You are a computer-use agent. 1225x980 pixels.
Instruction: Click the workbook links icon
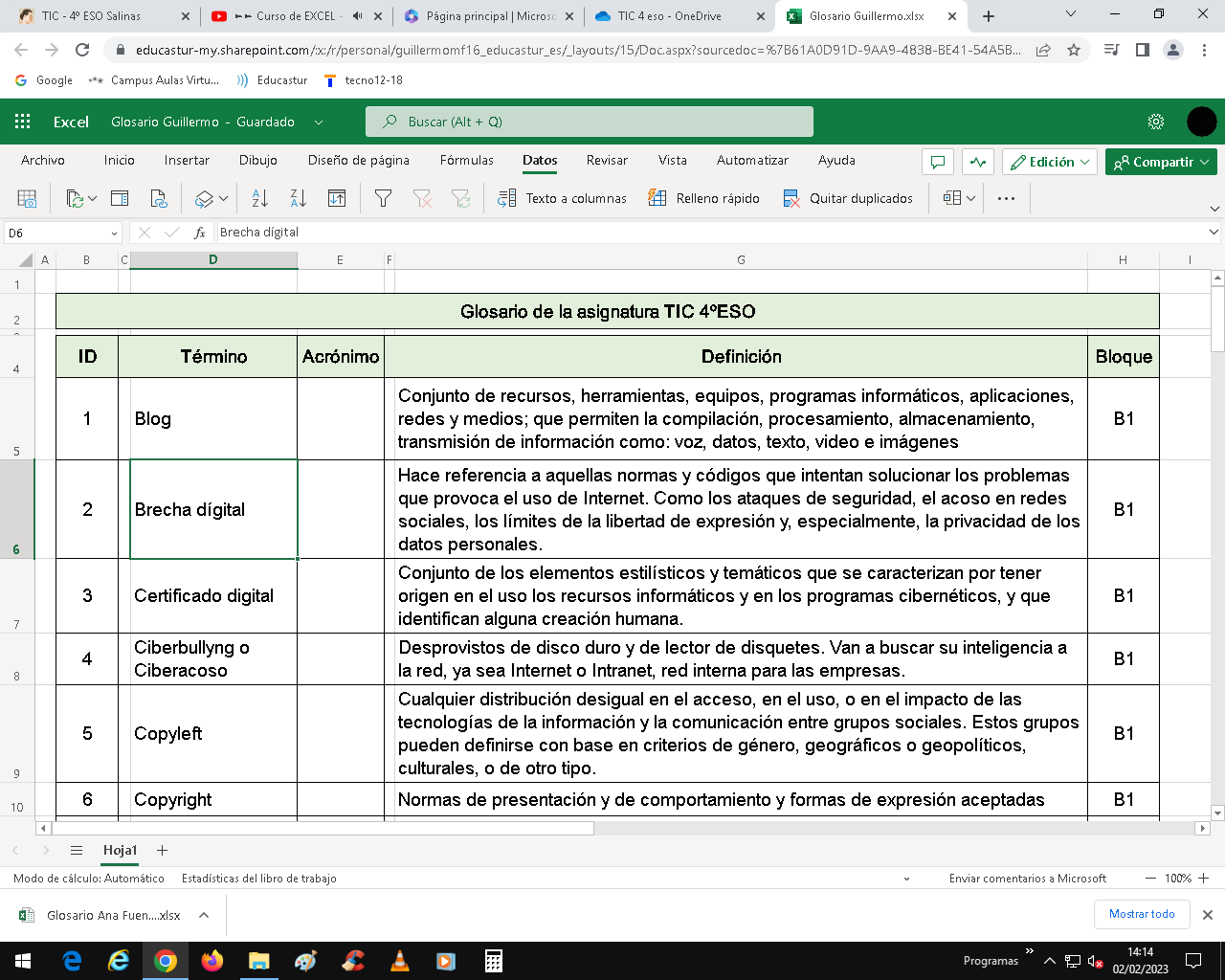(x=159, y=198)
